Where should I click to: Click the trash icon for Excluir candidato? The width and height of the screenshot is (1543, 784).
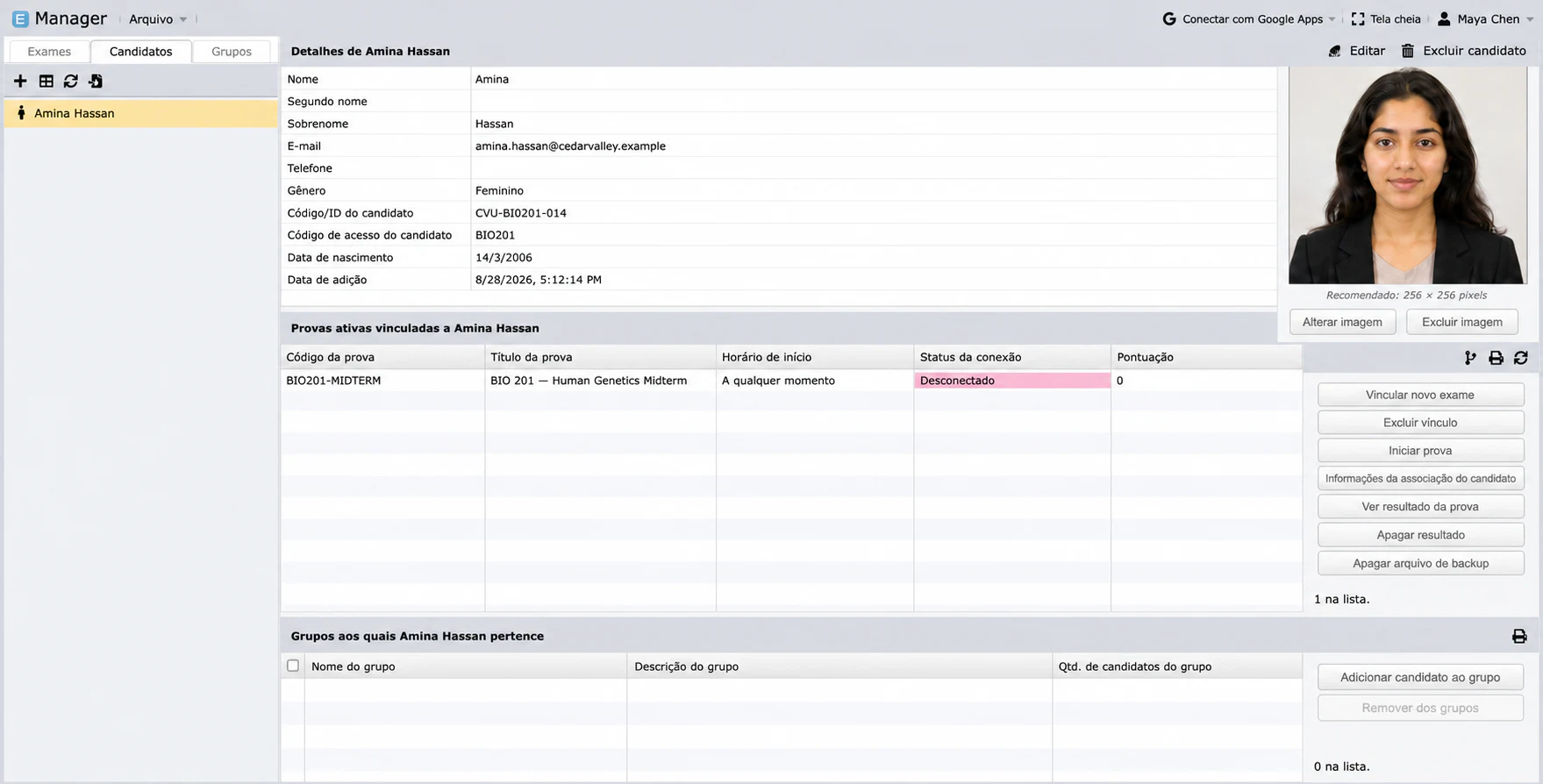pyautogui.click(x=1408, y=51)
